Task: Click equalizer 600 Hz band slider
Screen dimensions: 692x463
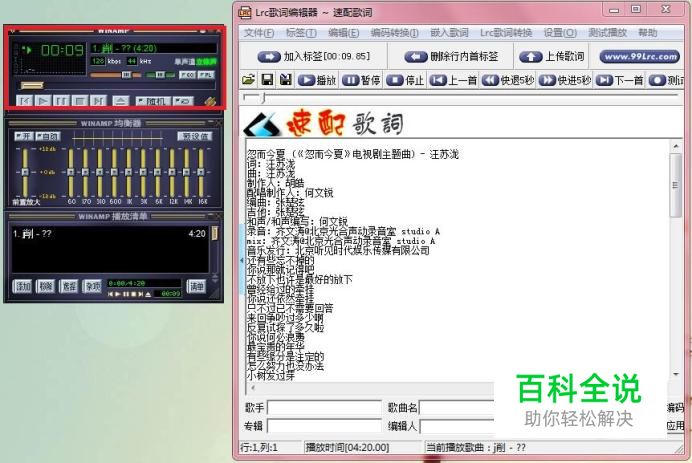Action: tap(115, 173)
